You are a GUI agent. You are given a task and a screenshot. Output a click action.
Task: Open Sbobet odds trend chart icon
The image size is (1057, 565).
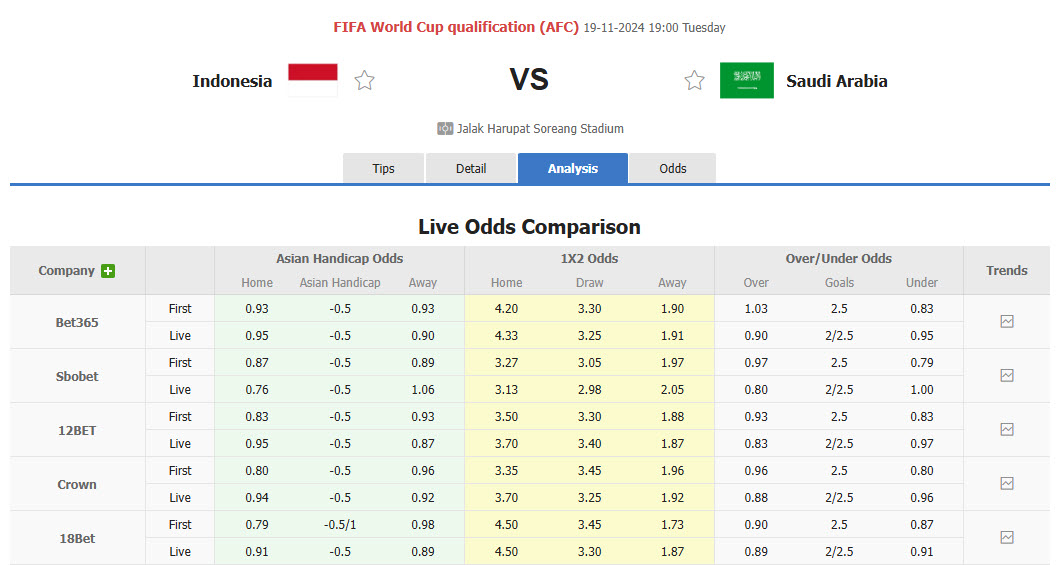1006,376
